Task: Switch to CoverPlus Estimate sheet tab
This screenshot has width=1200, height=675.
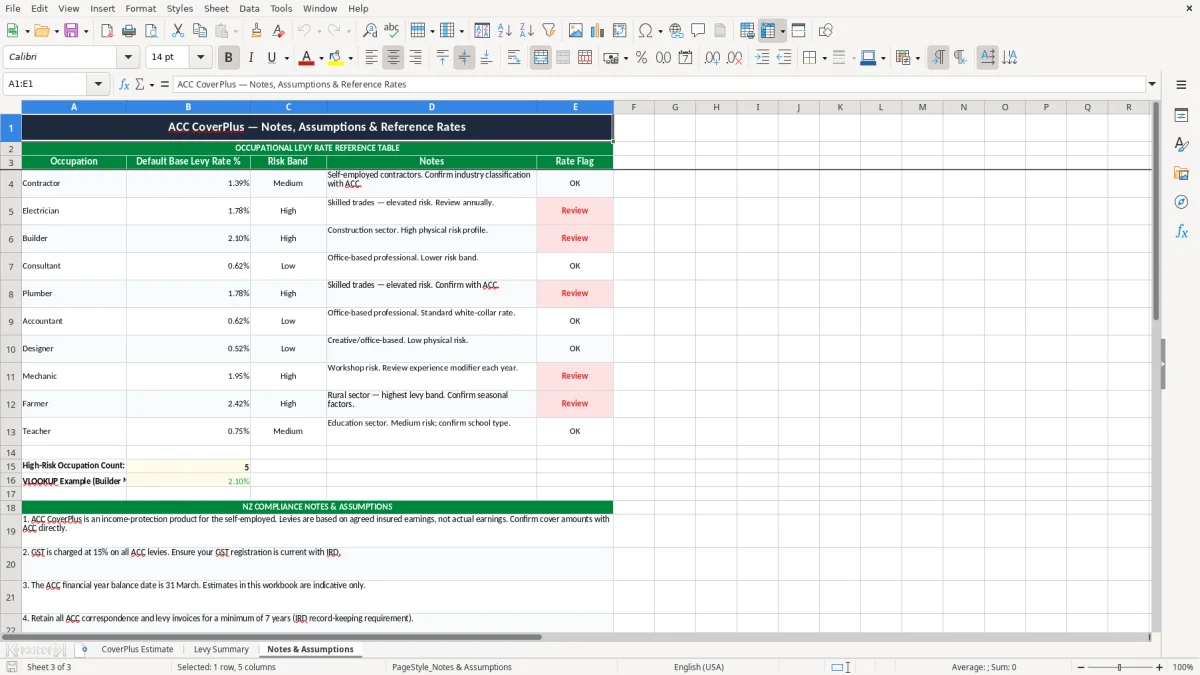Action: [137, 649]
